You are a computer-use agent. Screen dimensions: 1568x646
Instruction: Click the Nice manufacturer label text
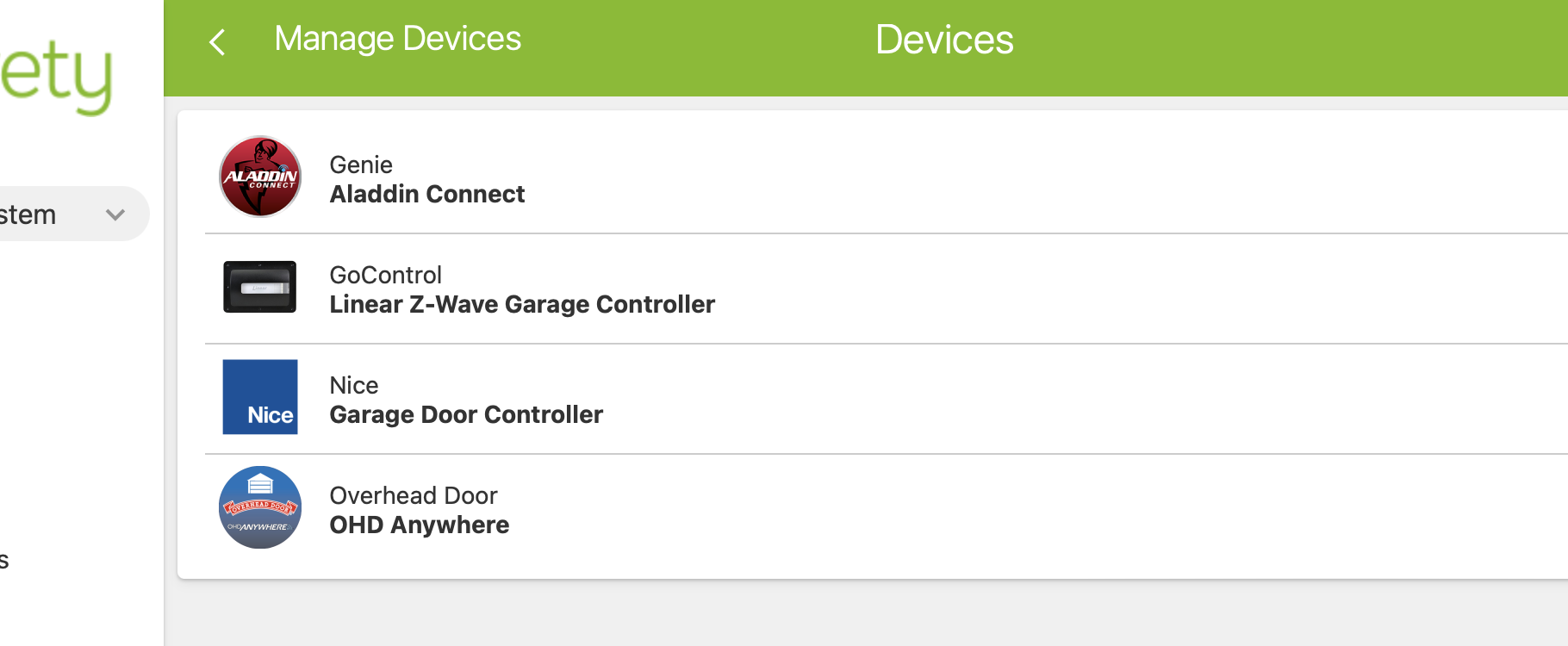coord(354,385)
